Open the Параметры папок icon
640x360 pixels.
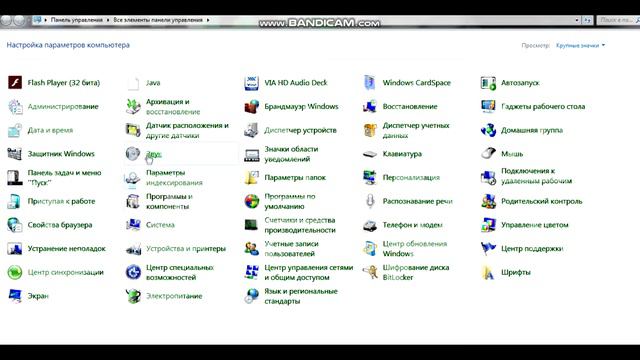click(252, 178)
